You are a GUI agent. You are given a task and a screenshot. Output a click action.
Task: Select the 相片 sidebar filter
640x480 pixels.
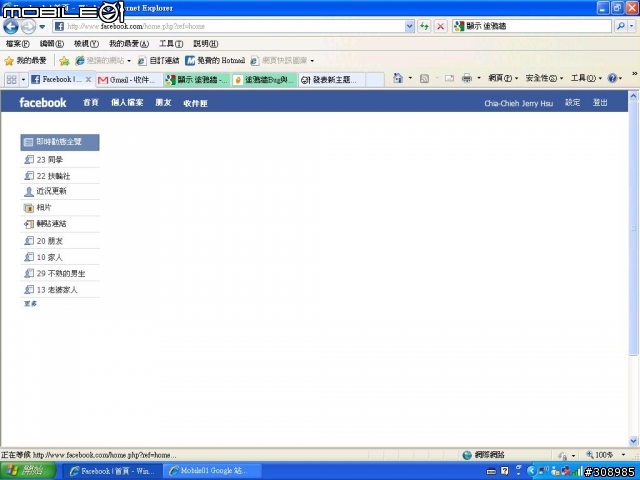pyautogui.click(x=60, y=208)
